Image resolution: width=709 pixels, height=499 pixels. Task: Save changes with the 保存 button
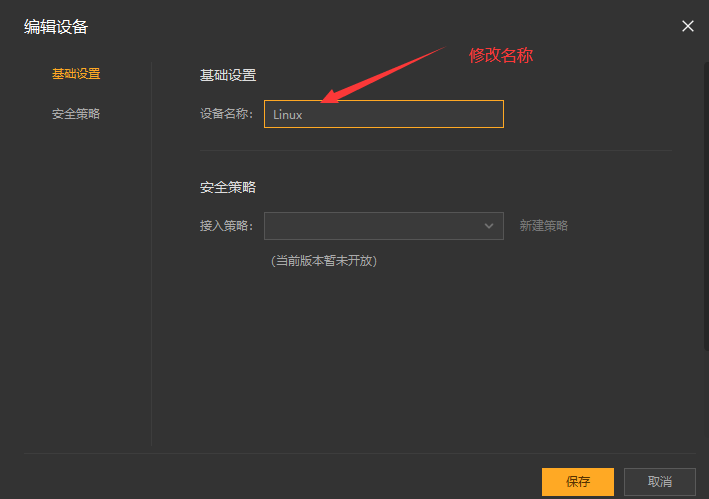pos(578,482)
